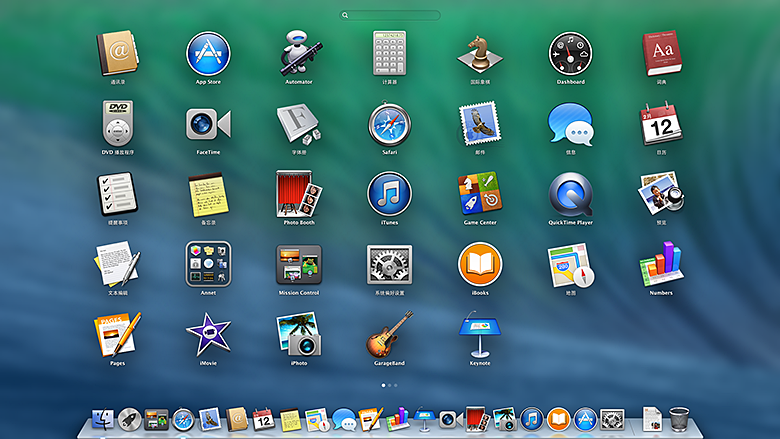
Task: Open App Store in the Dock
Action: 585,420
